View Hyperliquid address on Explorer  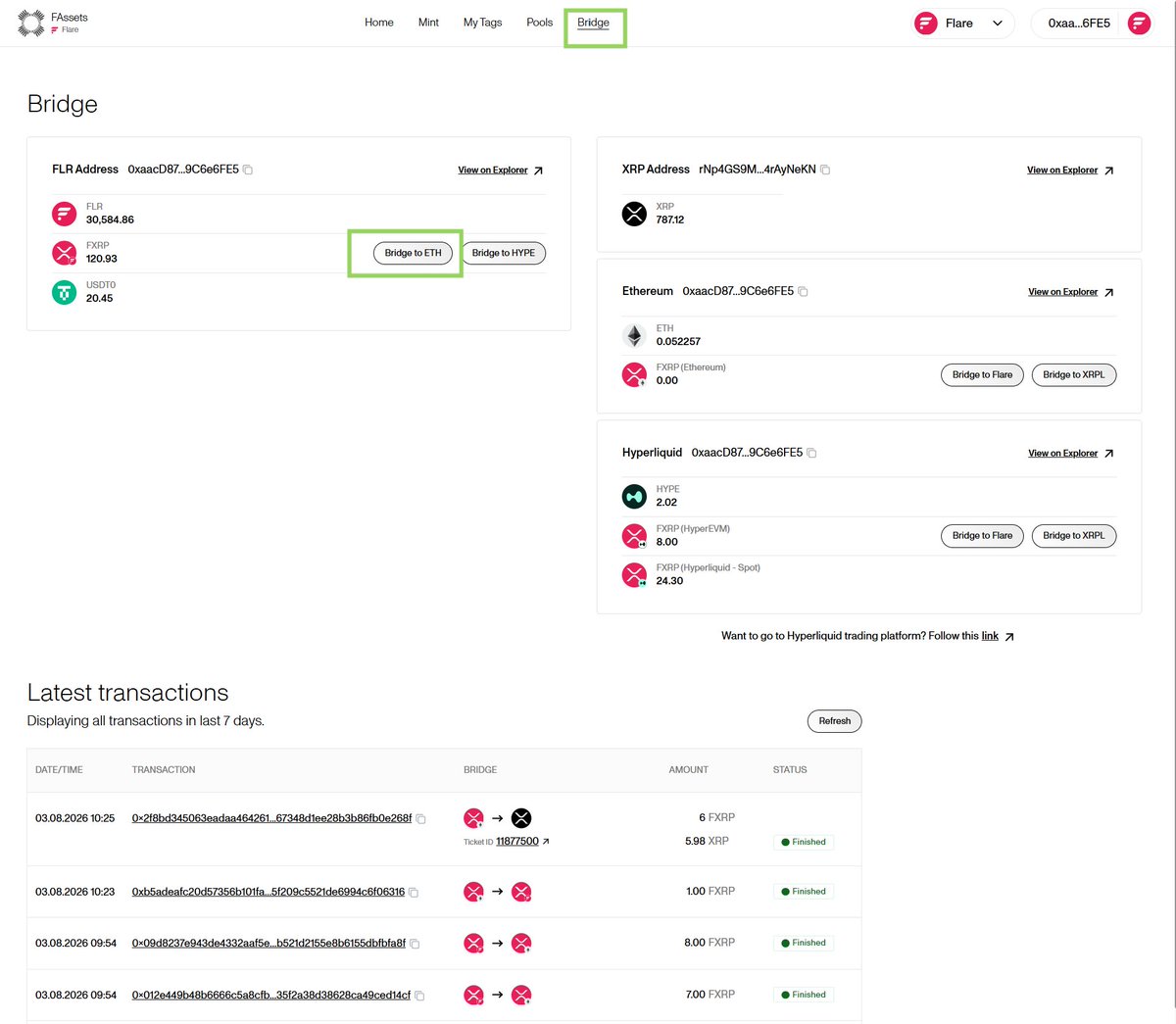1063,454
